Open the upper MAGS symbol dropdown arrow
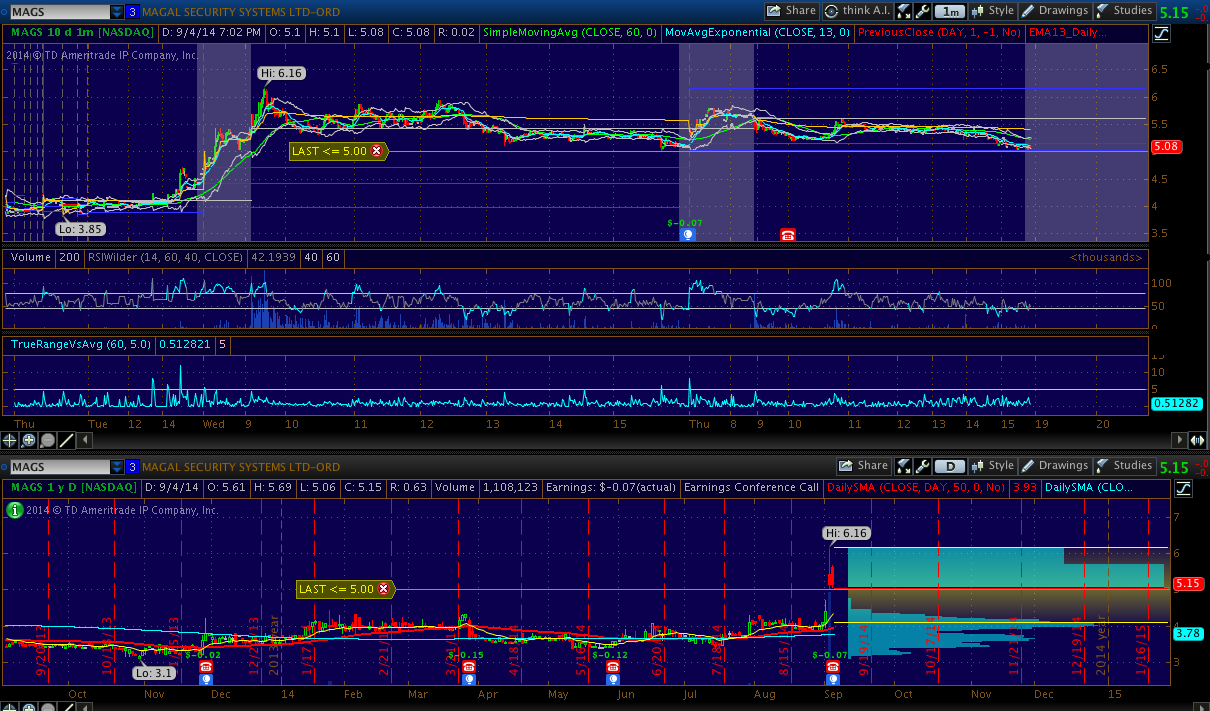Viewport: 1210px width, 711px height. tap(117, 12)
